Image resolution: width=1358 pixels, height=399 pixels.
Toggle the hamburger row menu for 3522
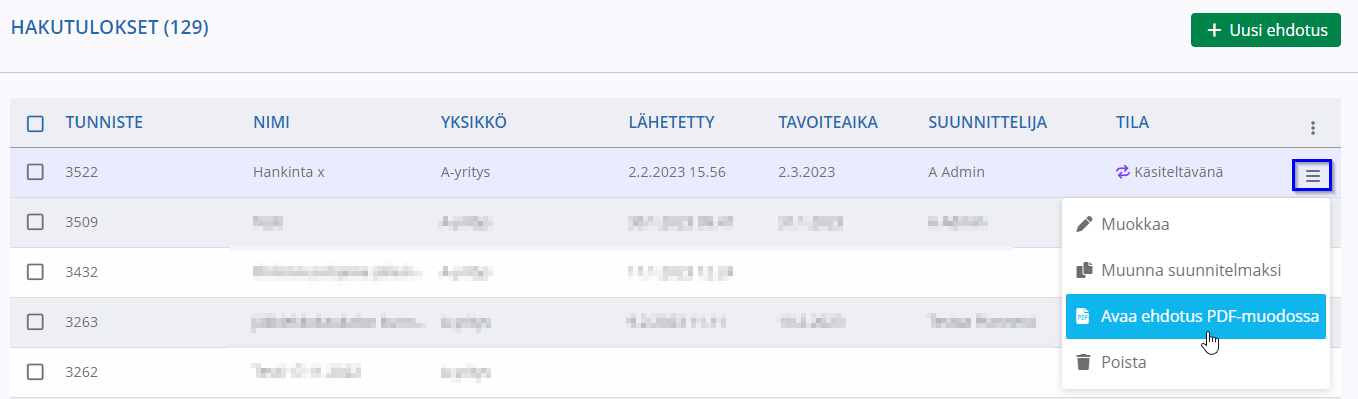pos(1313,176)
